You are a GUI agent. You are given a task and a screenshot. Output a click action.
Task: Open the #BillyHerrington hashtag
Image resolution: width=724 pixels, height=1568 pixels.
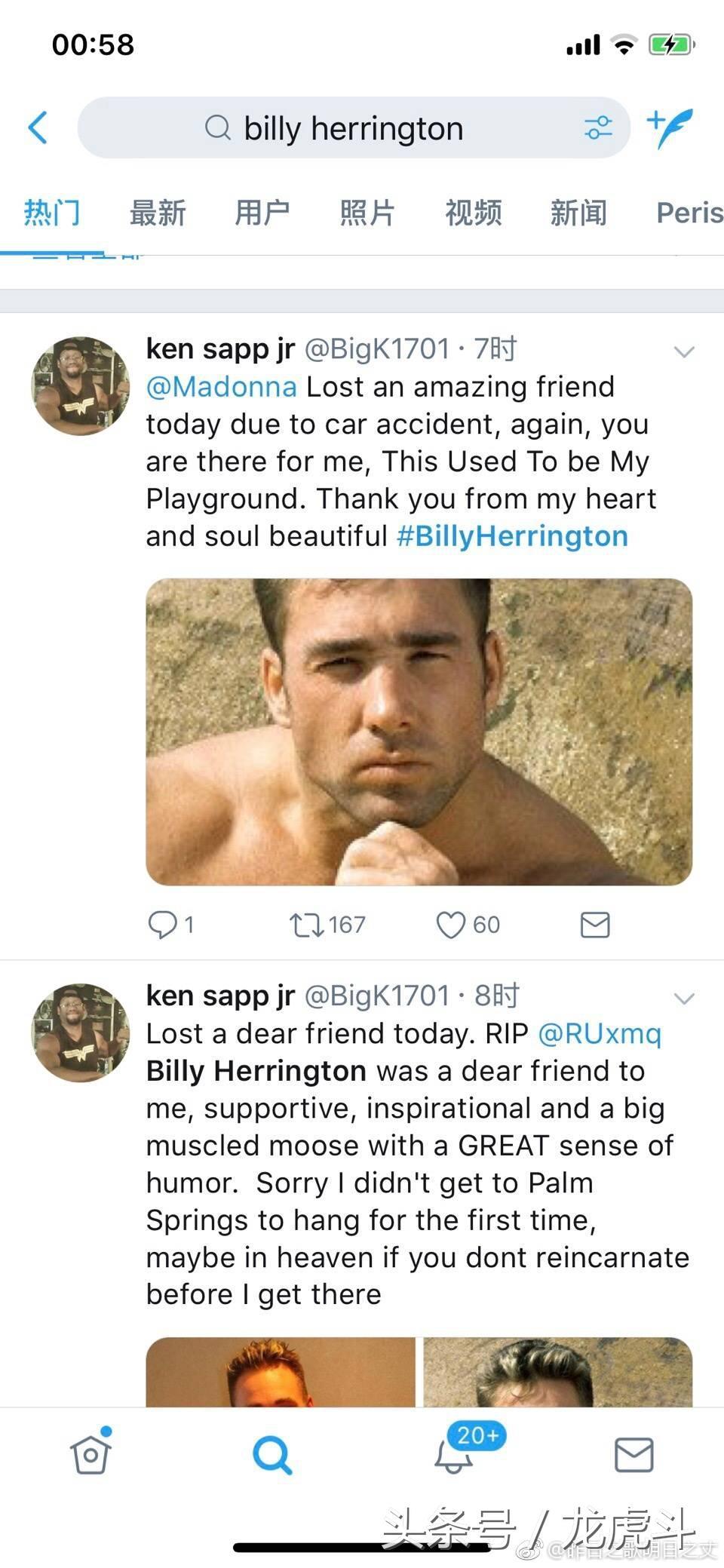point(512,536)
